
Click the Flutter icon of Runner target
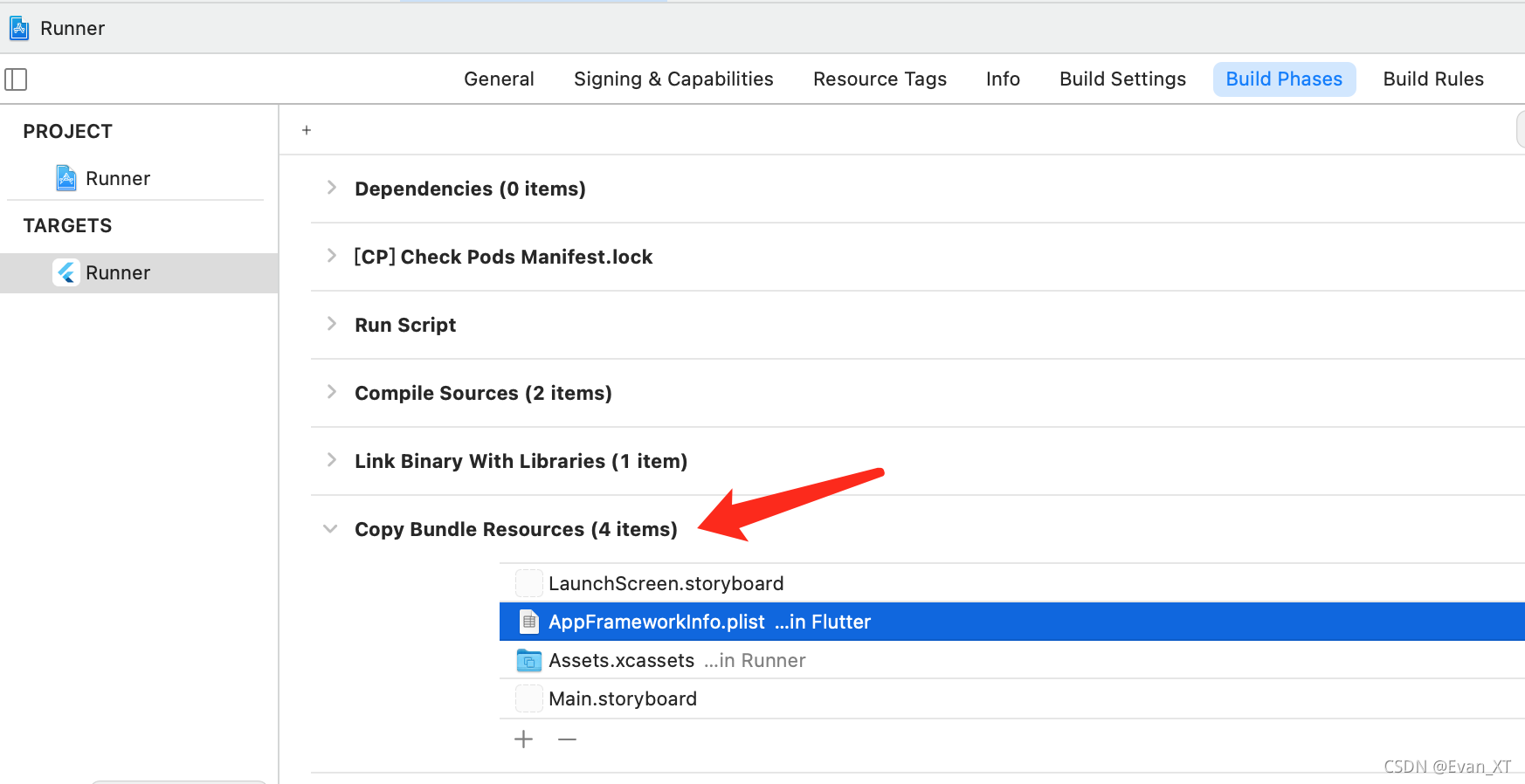tap(66, 272)
